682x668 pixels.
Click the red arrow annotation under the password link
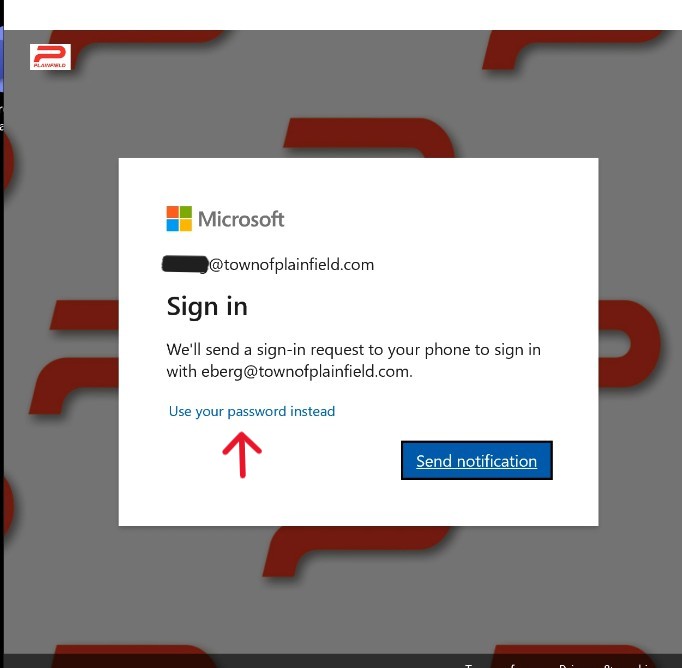(x=242, y=455)
